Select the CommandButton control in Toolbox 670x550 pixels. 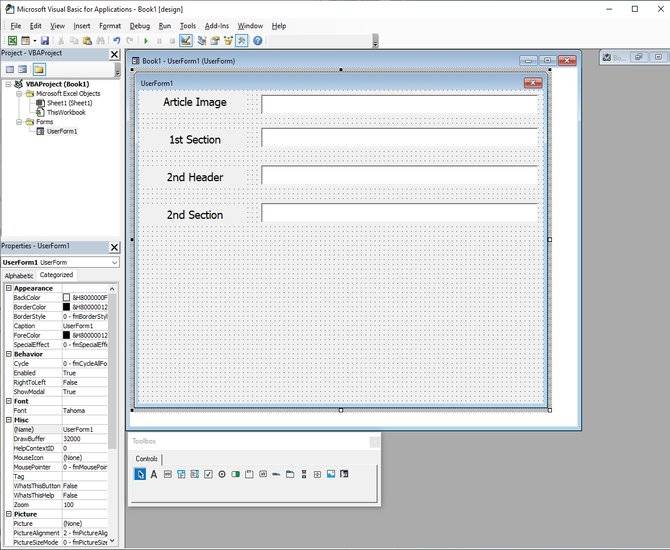(x=263, y=474)
